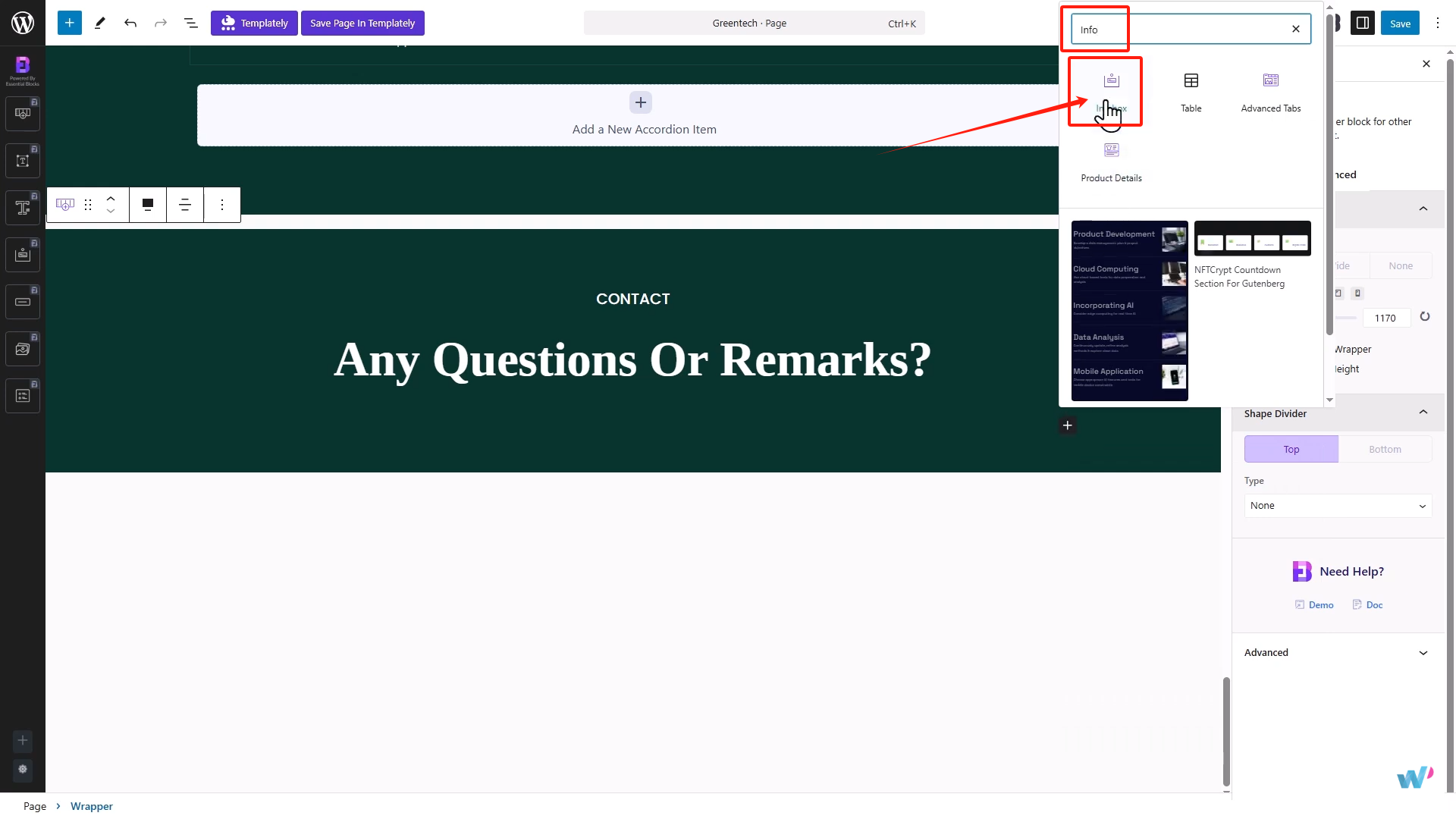Insert the Advanced Tabs block
1456x819 pixels.
click(x=1270, y=91)
